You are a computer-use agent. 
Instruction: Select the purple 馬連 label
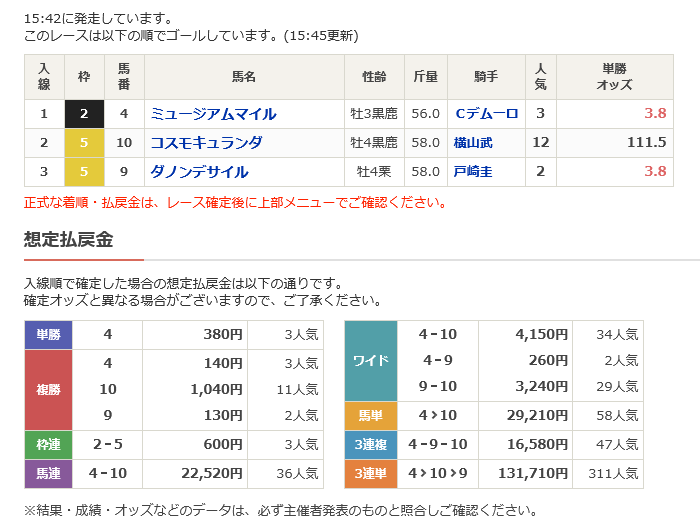pyautogui.click(x=48, y=473)
